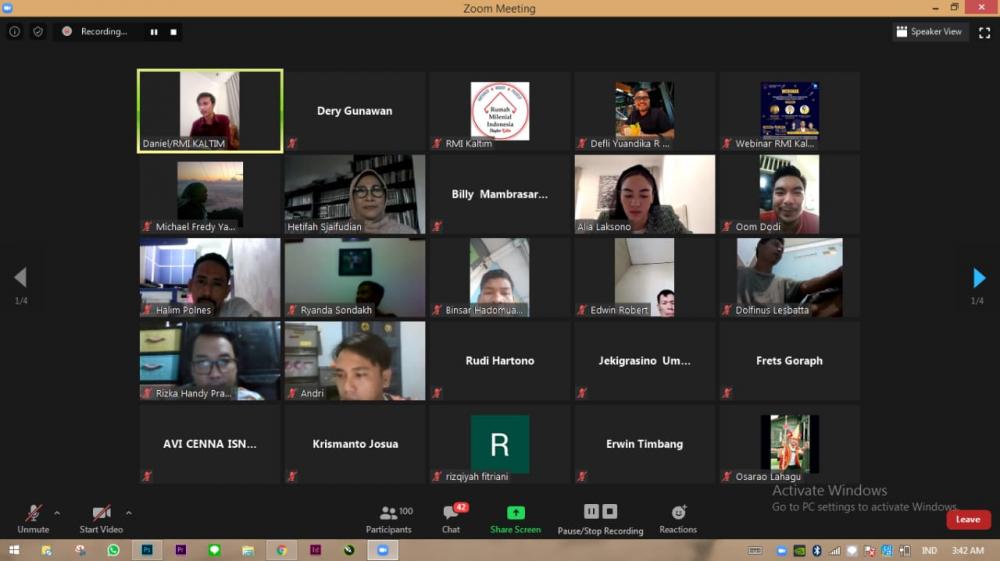Select Oom Dodi video tile

790,194
